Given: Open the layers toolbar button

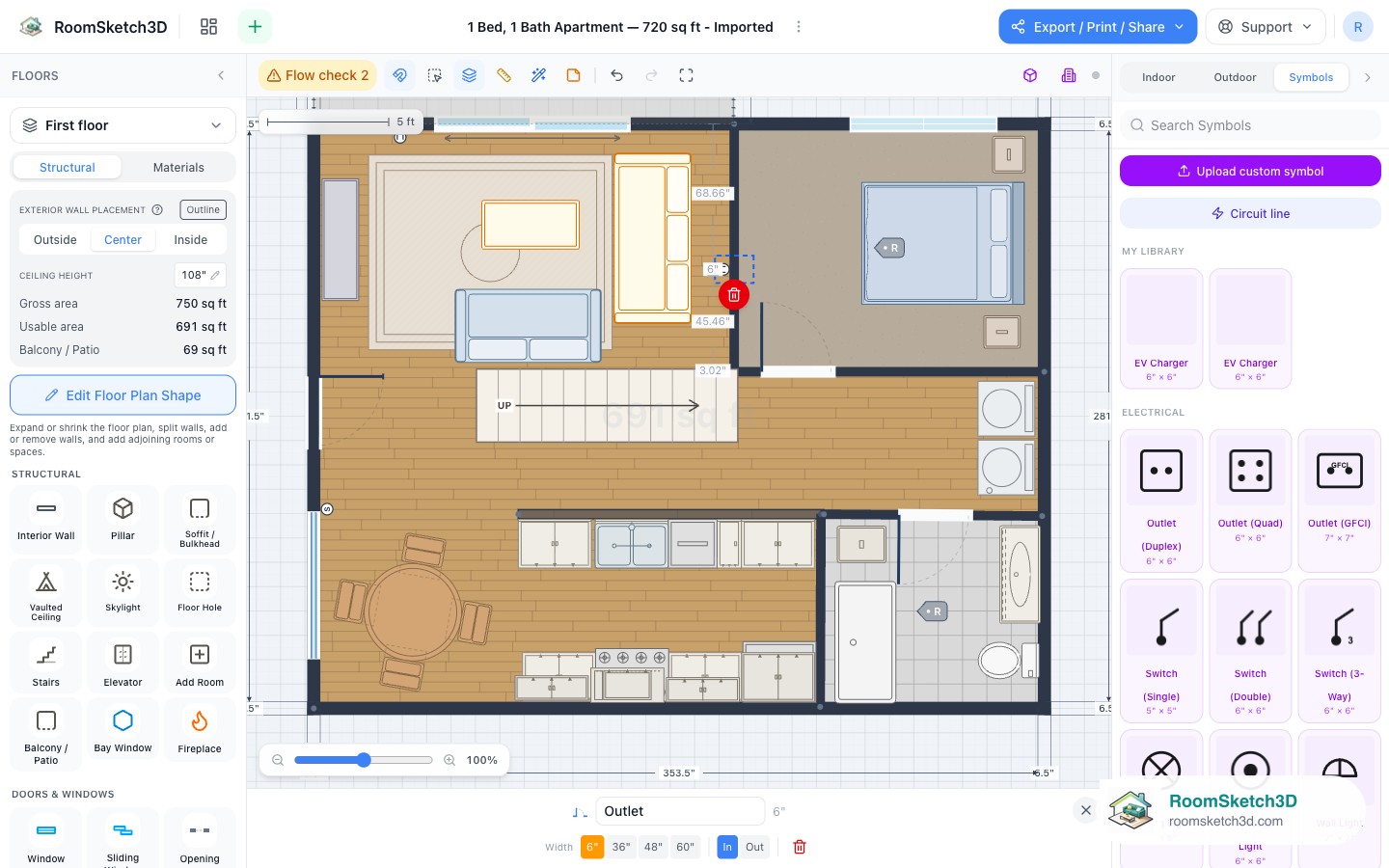Looking at the screenshot, I should click(x=469, y=75).
